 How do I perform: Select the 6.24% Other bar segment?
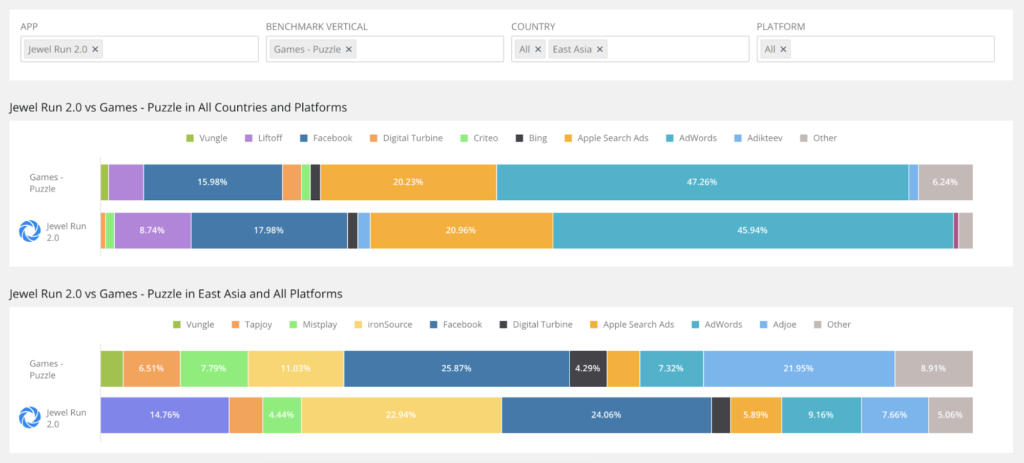[946, 182]
